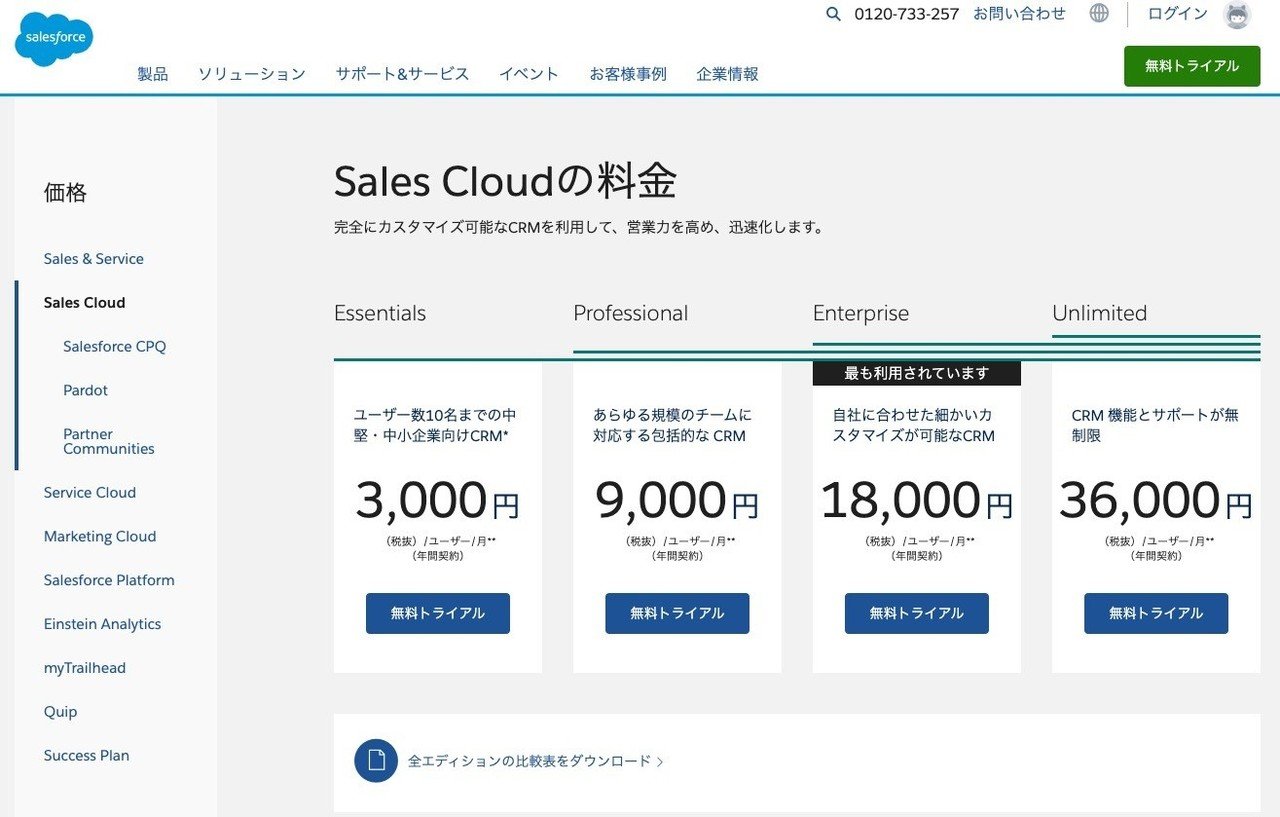
Task: Click the Astro avatar icon
Action: coord(1237,15)
